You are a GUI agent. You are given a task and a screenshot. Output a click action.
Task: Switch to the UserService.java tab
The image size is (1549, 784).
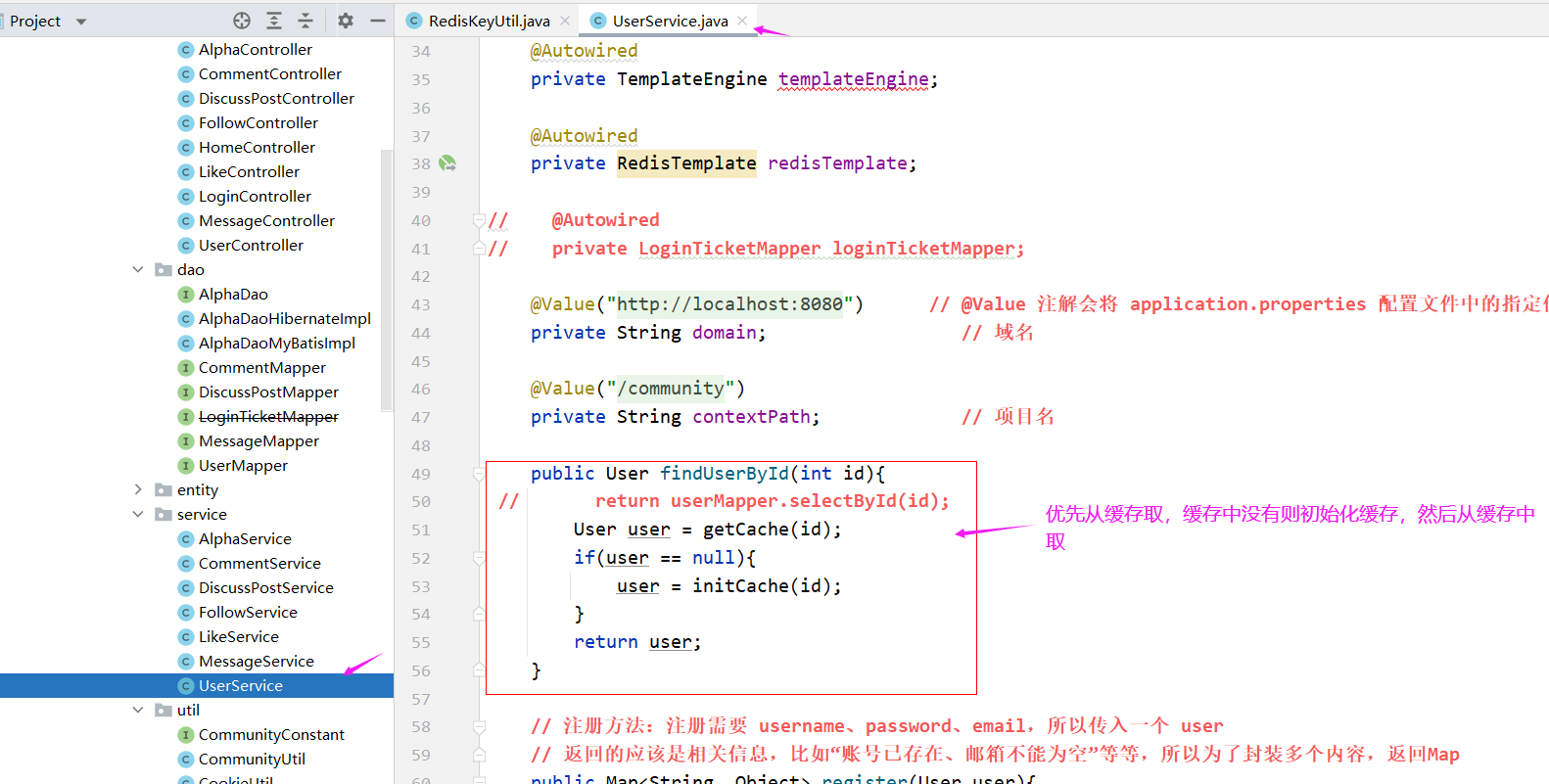[x=670, y=21]
